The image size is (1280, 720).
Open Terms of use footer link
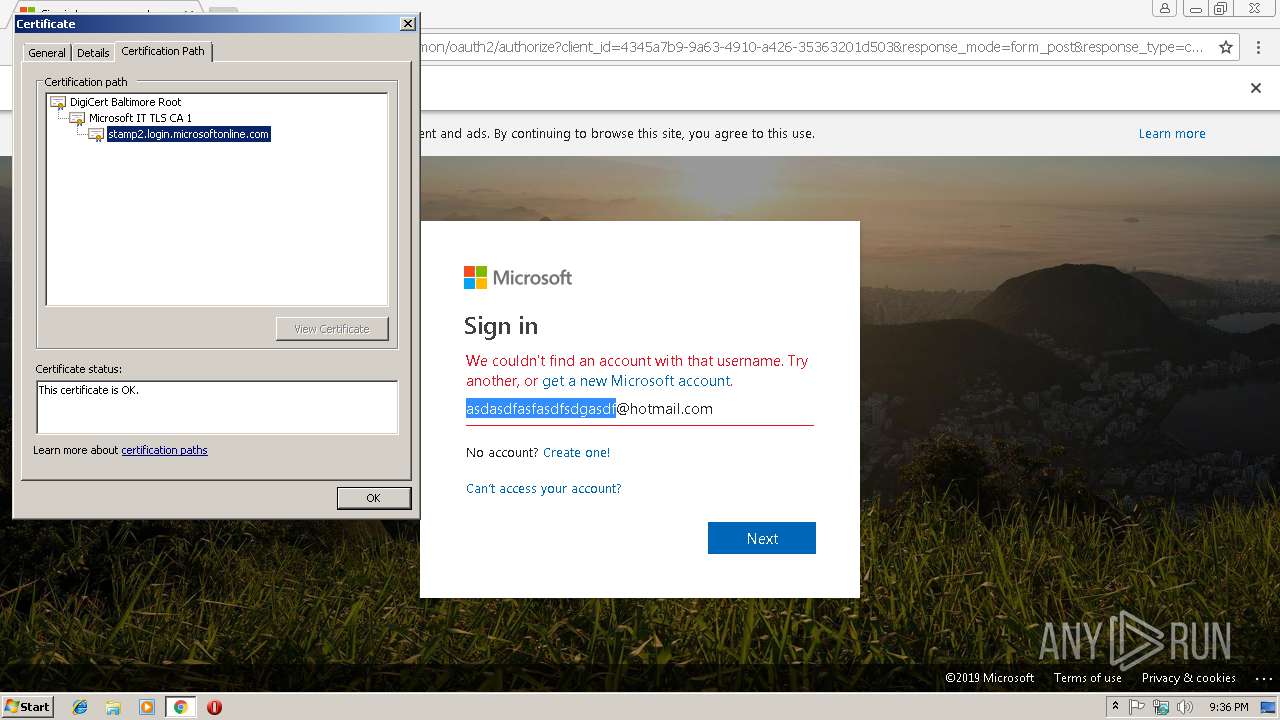coord(1088,678)
